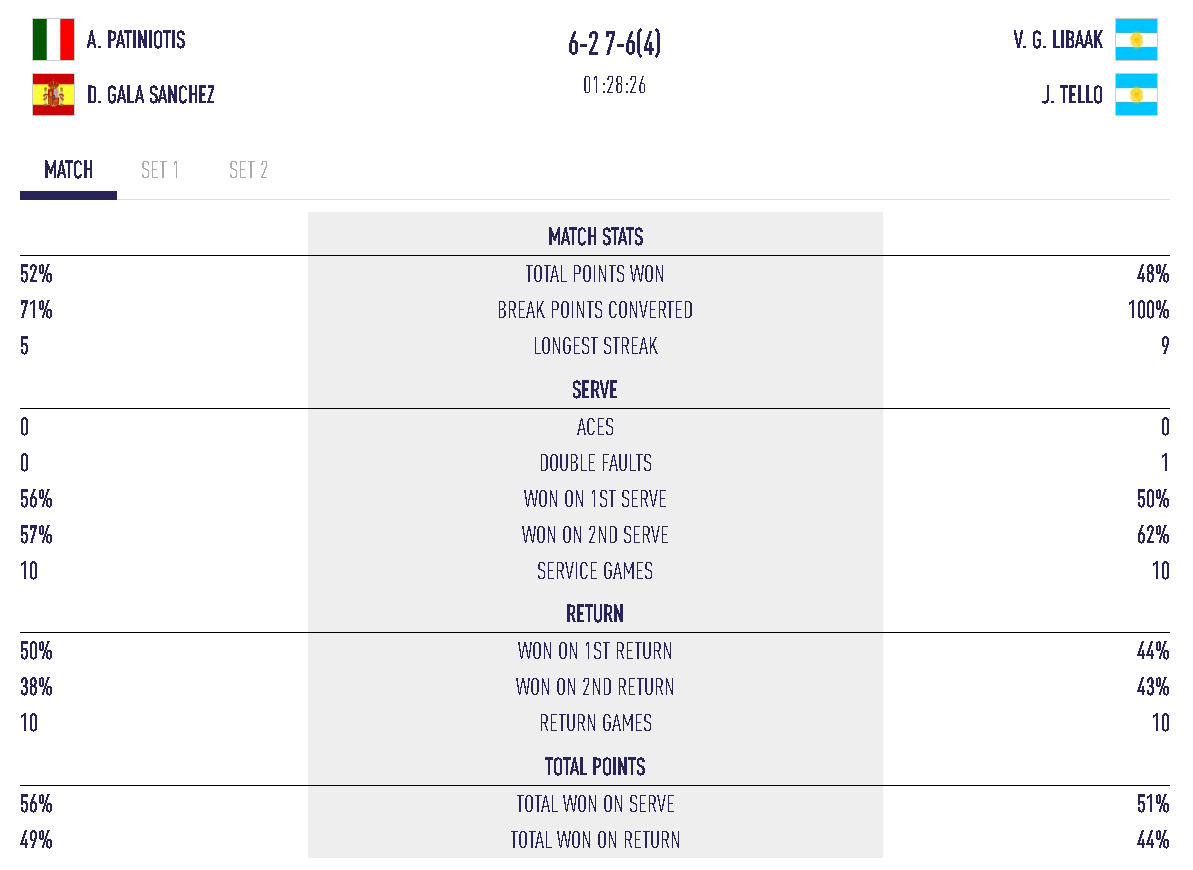
Task: Click the TOTAL POINTS section header
Action: (595, 767)
